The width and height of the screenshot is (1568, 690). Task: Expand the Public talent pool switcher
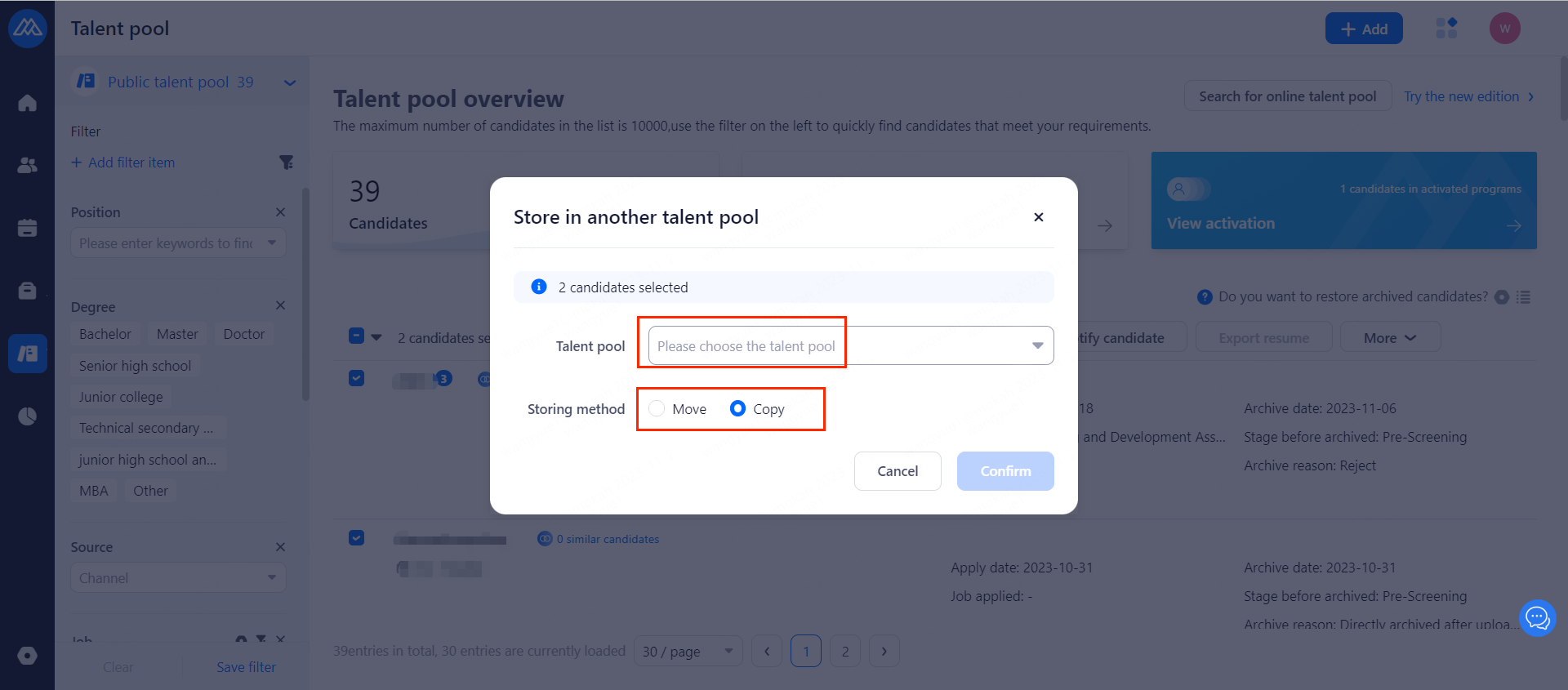pyautogui.click(x=289, y=82)
